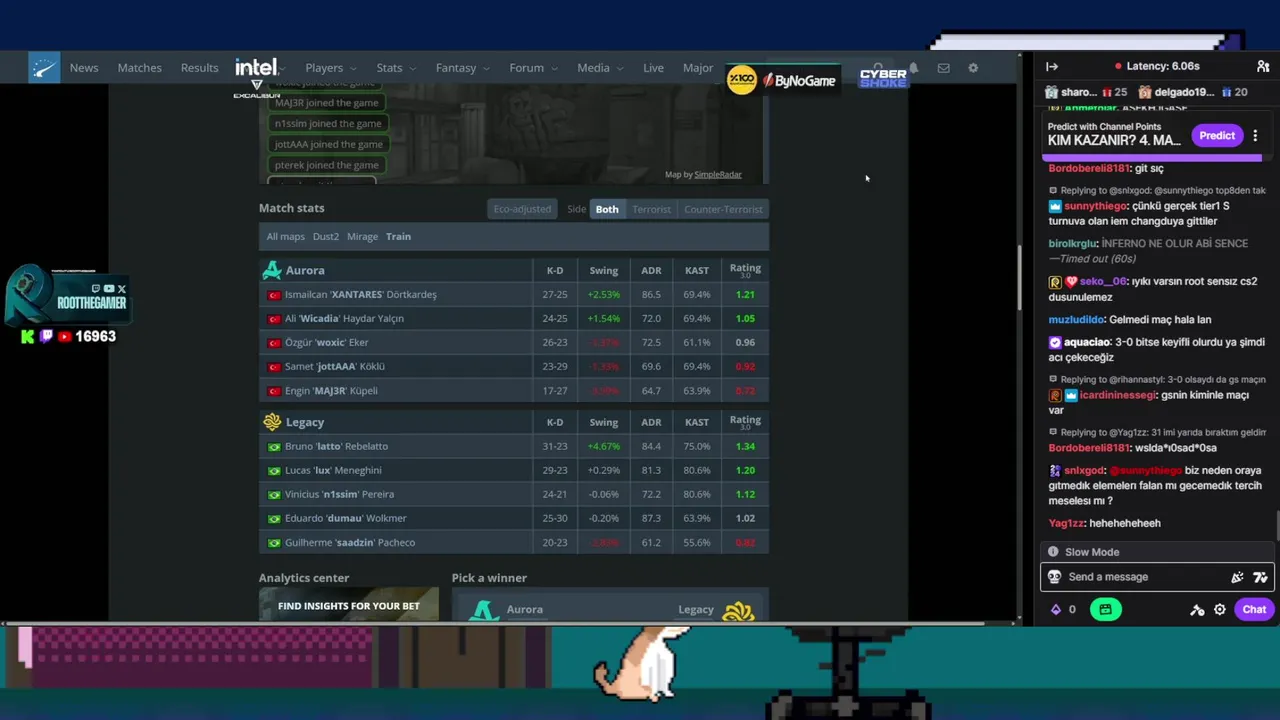Open the HLTV home logo
Viewport: 1280px width, 720px height.
click(x=44, y=68)
